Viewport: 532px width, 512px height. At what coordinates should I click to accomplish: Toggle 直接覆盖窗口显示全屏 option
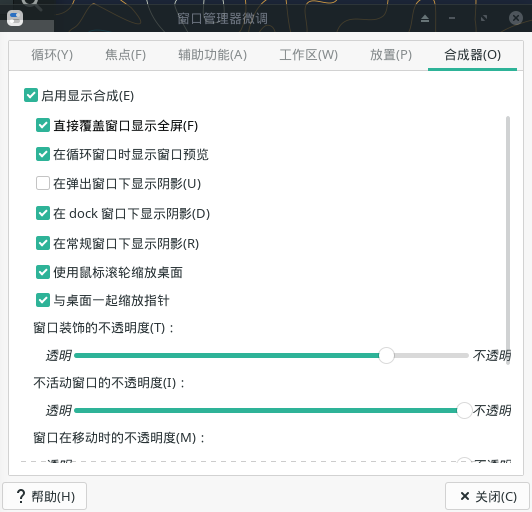point(43,125)
